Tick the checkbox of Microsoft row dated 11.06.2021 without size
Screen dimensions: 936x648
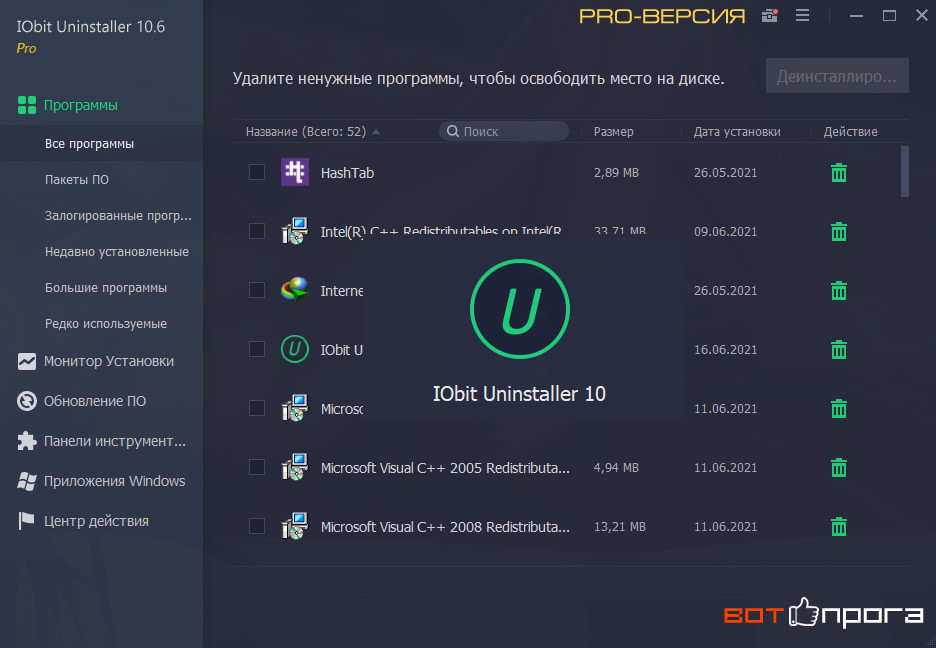(x=257, y=408)
